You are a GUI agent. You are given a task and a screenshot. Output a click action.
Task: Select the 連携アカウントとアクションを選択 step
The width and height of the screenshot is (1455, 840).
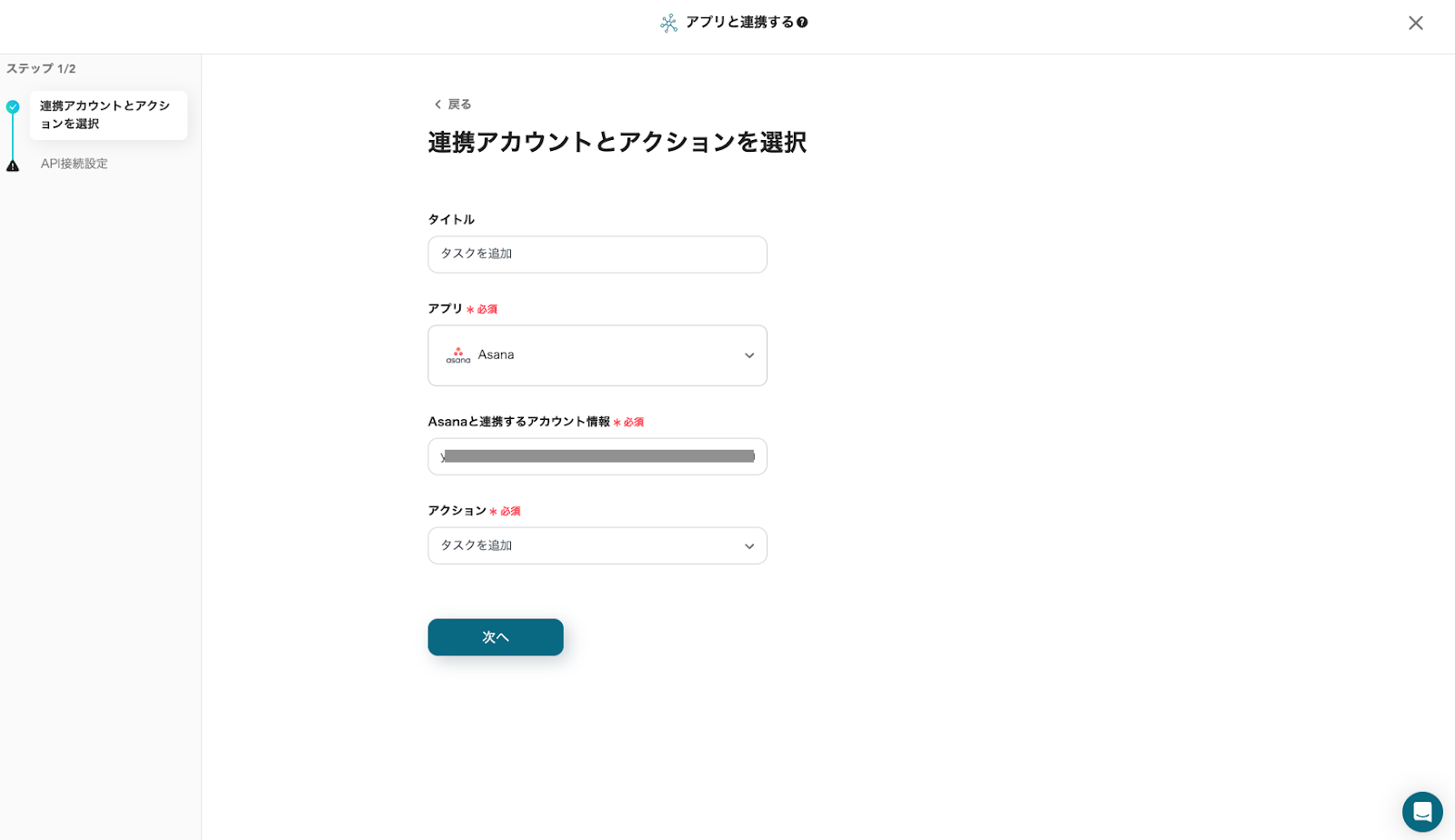coord(107,115)
